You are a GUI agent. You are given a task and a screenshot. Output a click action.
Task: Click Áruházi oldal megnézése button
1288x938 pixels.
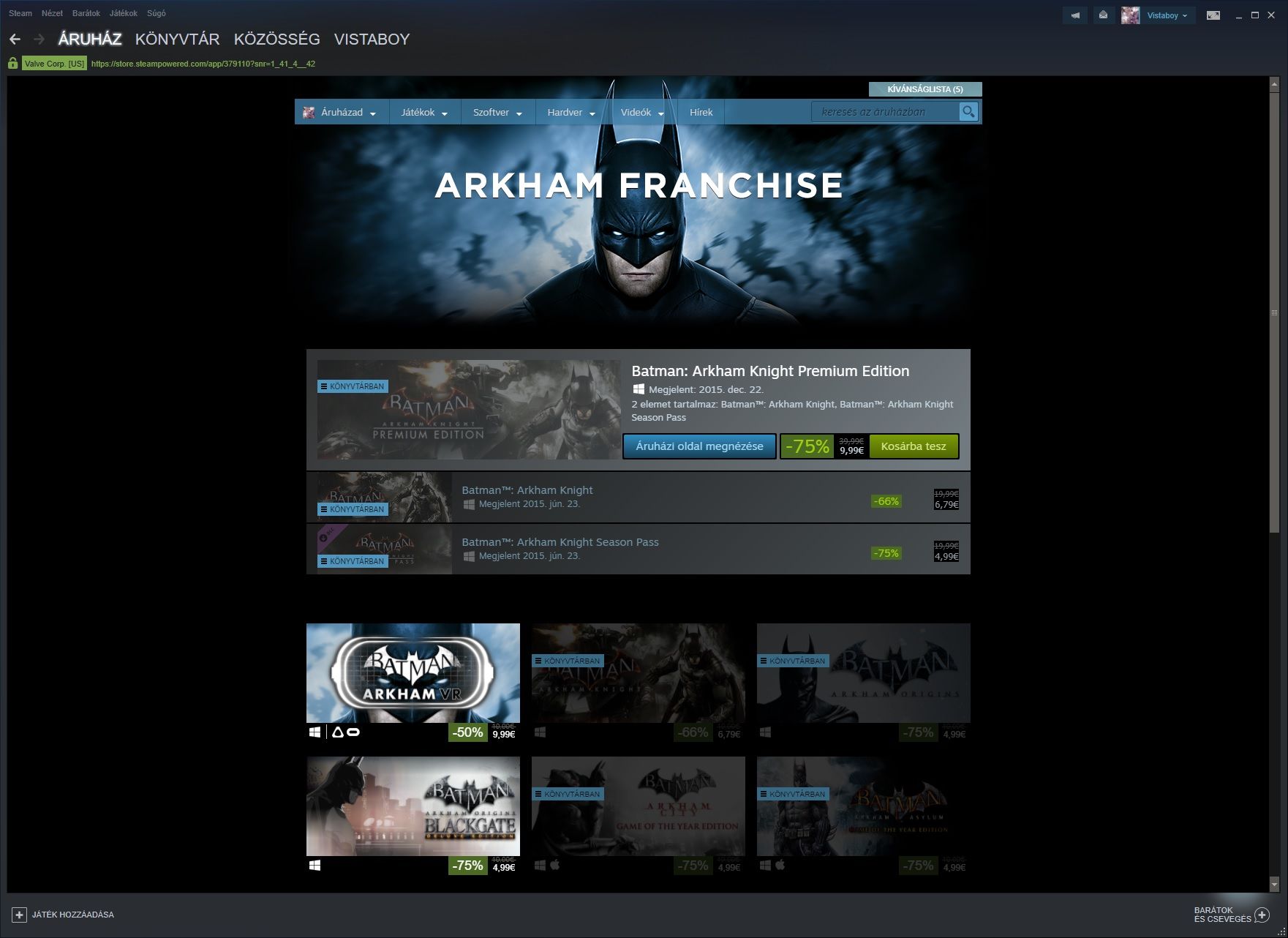pyautogui.click(x=699, y=446)
